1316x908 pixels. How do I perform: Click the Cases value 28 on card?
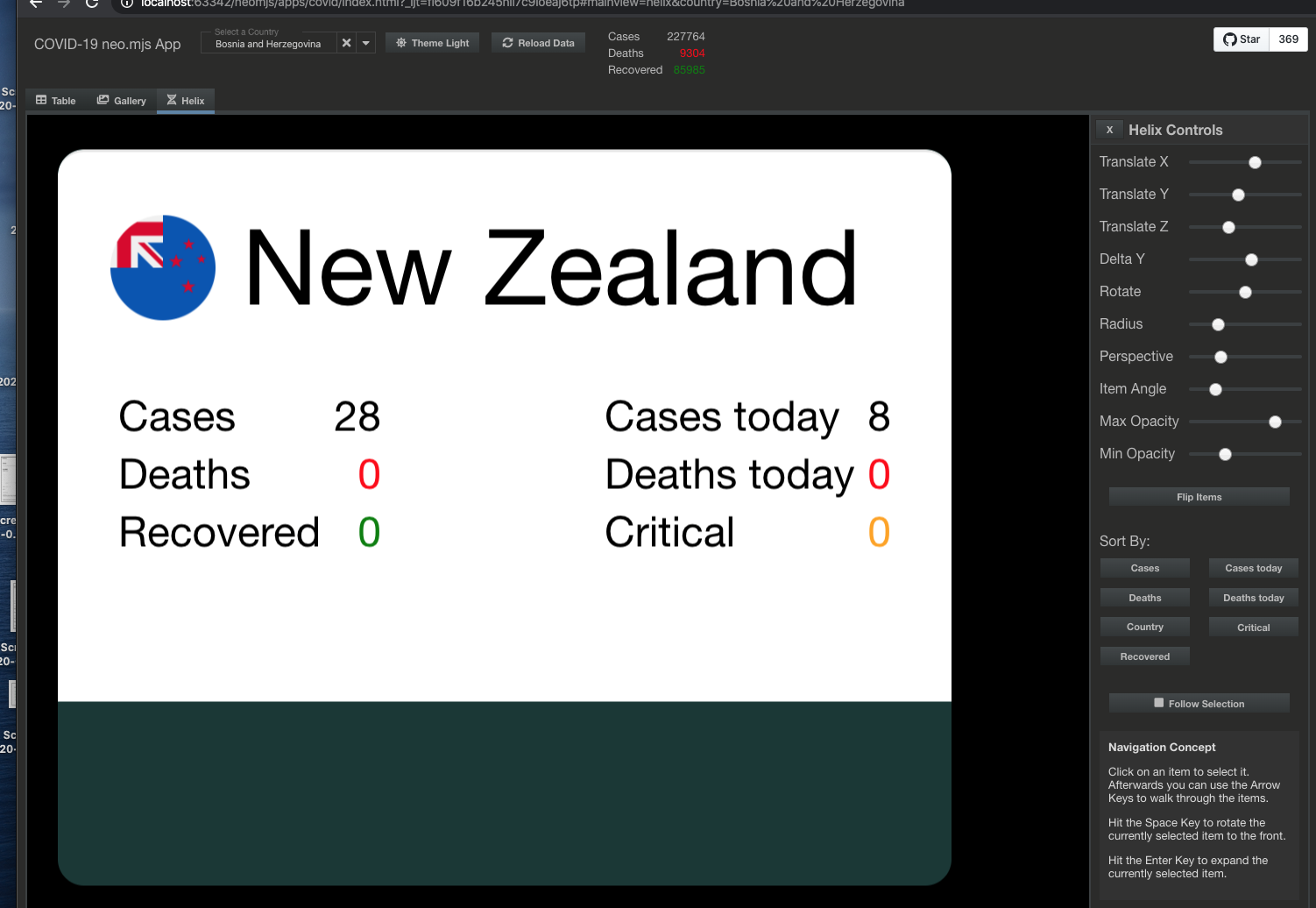click(x=357, y=416)
